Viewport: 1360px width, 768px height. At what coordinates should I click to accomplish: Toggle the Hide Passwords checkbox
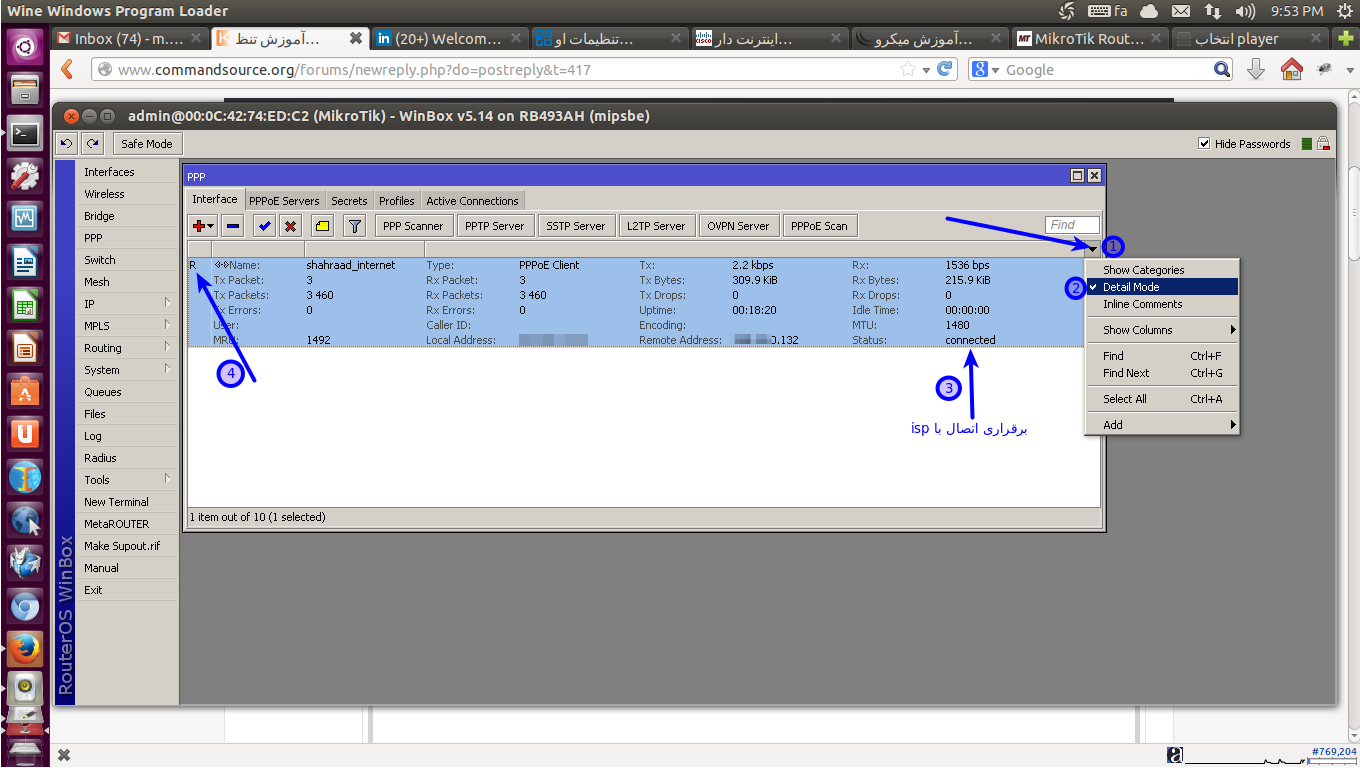pyautogui.click(x=1204, y=144)
